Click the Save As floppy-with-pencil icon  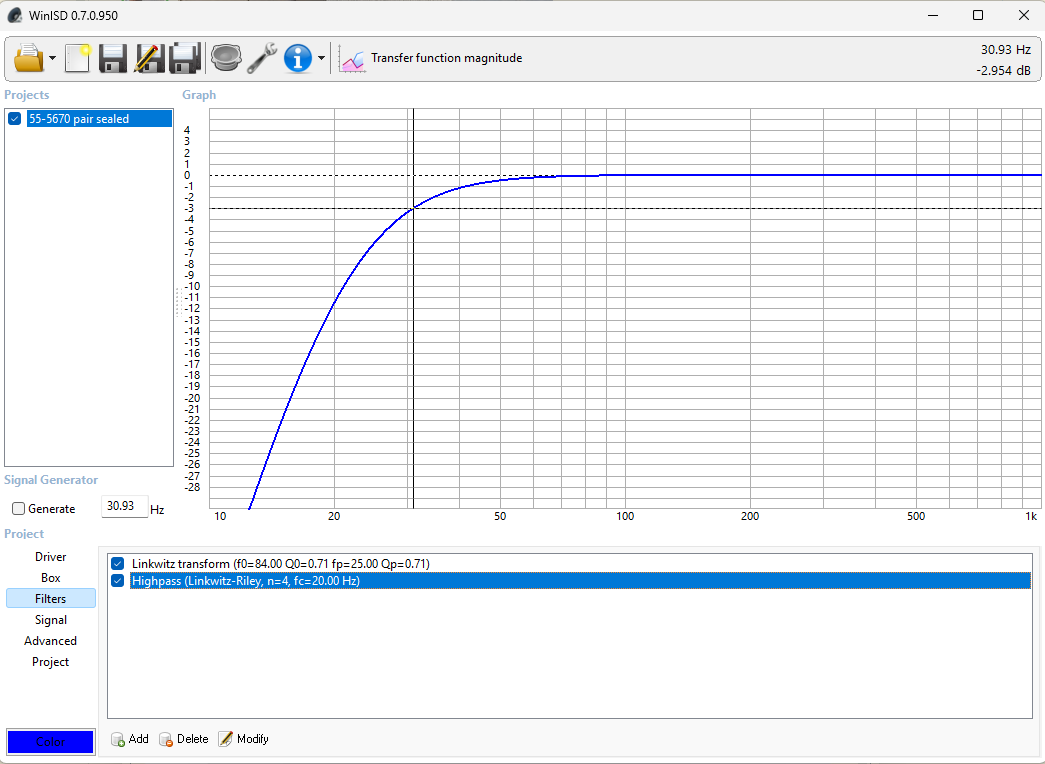(x=148, y=58)
